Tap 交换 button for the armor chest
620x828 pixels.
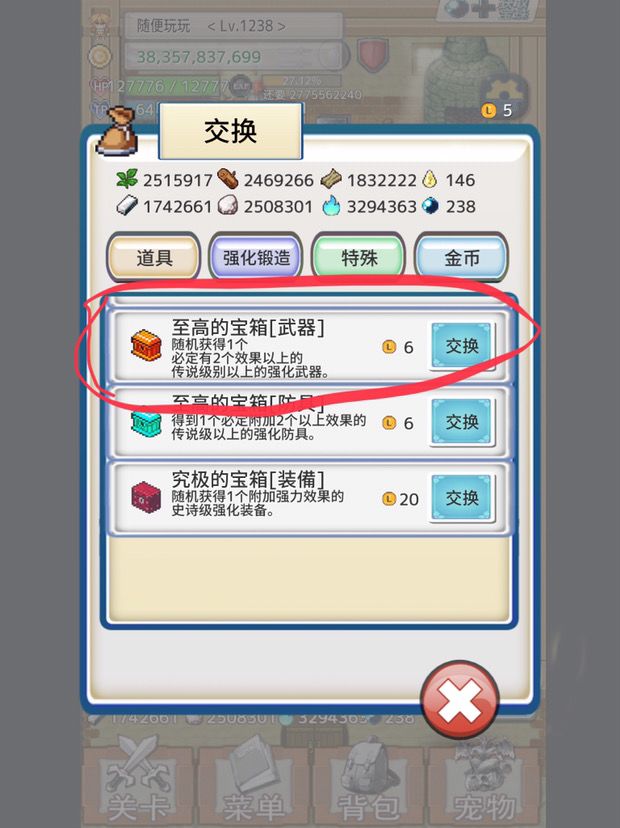tap(462, 422)
